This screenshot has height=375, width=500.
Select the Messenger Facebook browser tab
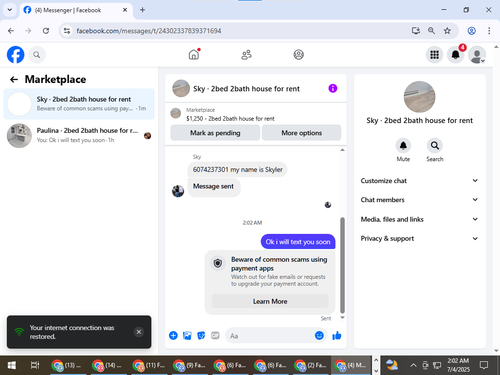pos(76,10)
